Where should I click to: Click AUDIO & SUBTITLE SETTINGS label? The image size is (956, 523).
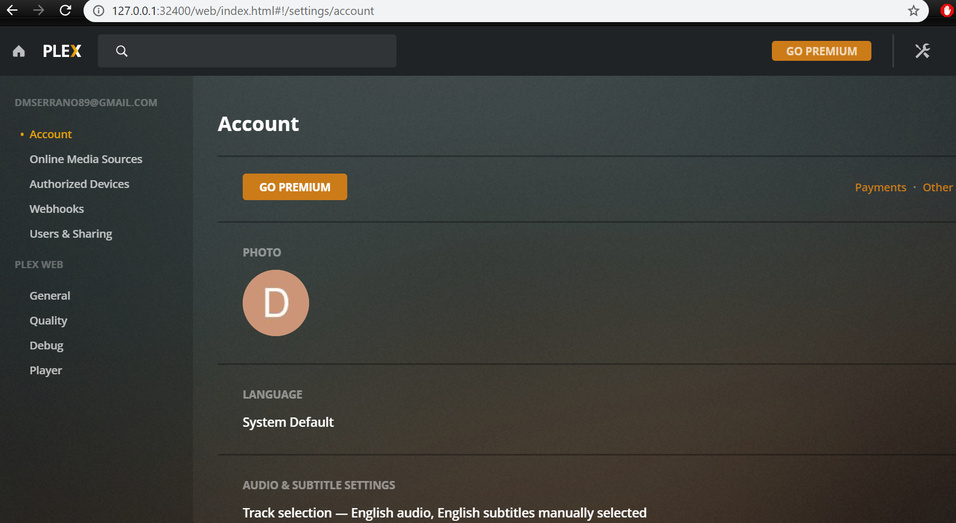(319, 485)
